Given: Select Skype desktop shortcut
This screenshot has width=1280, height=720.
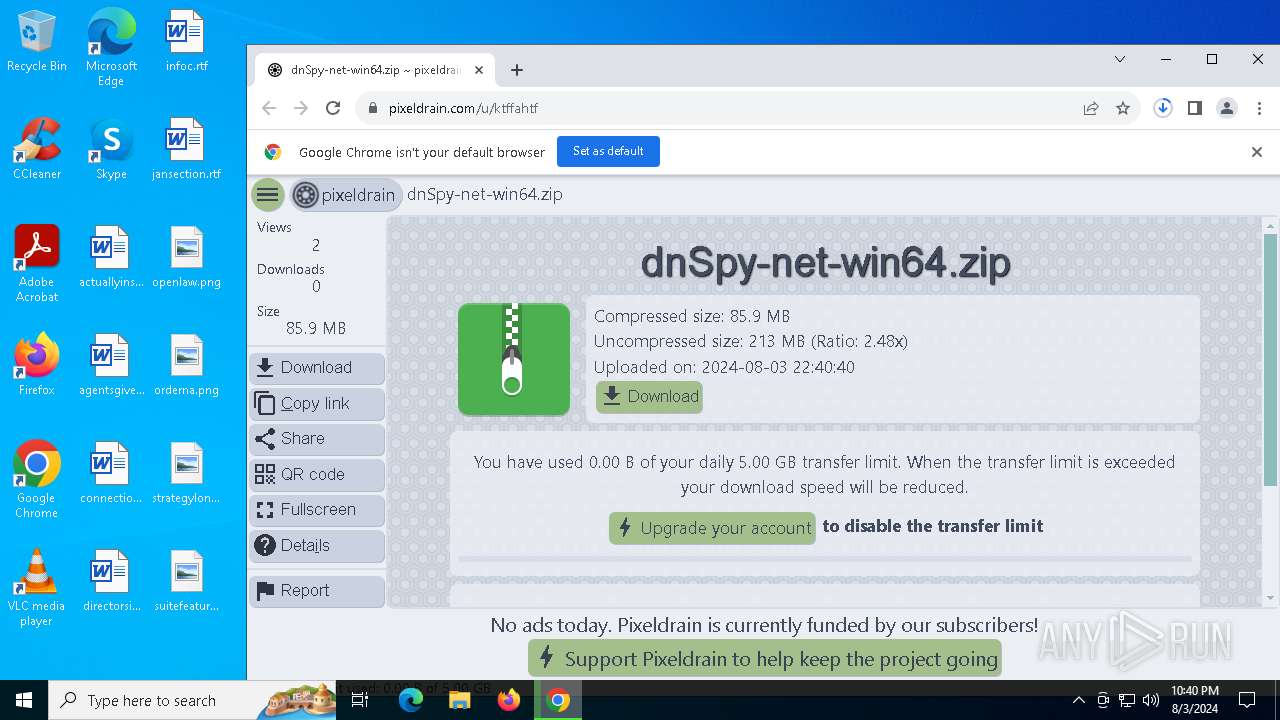Looking at the screenshot, I should (x=111, y=150).
